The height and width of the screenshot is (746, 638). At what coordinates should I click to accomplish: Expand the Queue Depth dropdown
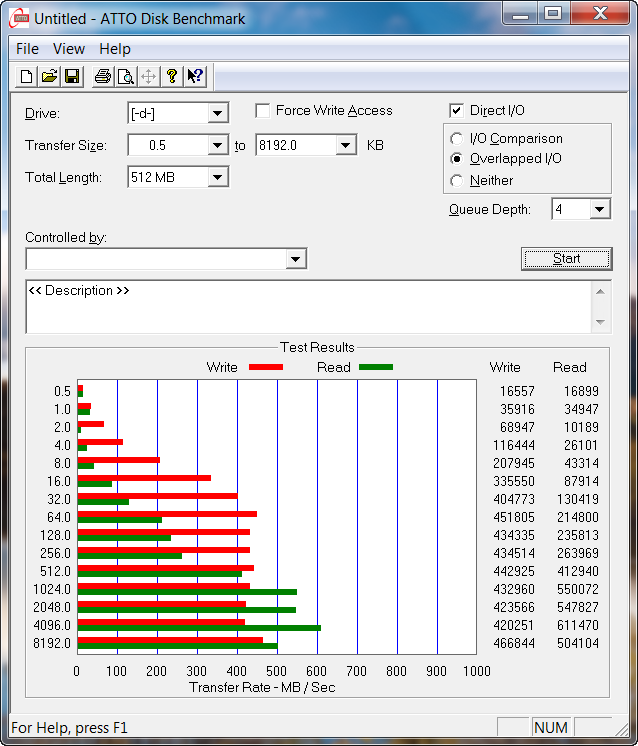tap(599, 209)
